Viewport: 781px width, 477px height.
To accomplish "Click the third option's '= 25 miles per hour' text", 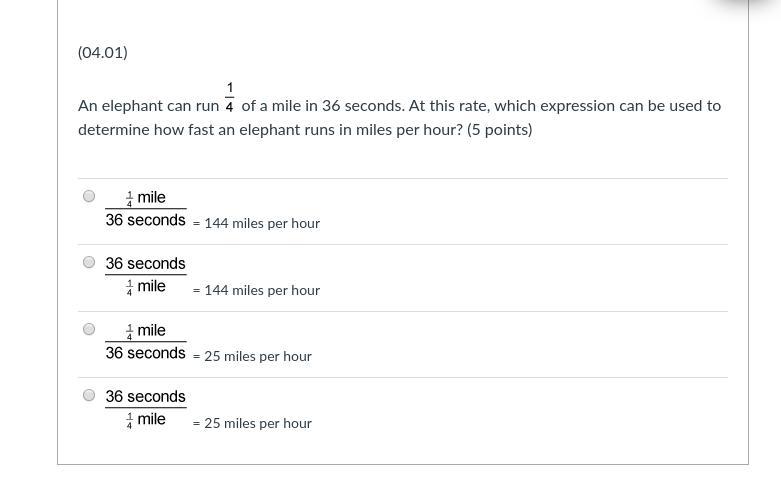I will [x=252, y=356].
